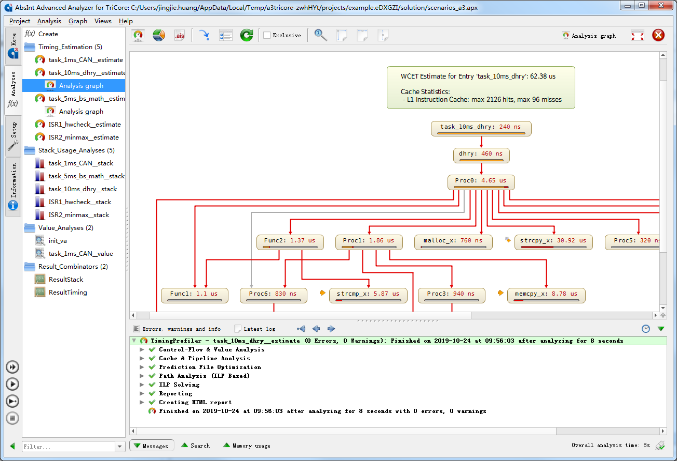Screen dimensions: 677x461
Task: Click the play run analysis button
Action: coord(12,384)
